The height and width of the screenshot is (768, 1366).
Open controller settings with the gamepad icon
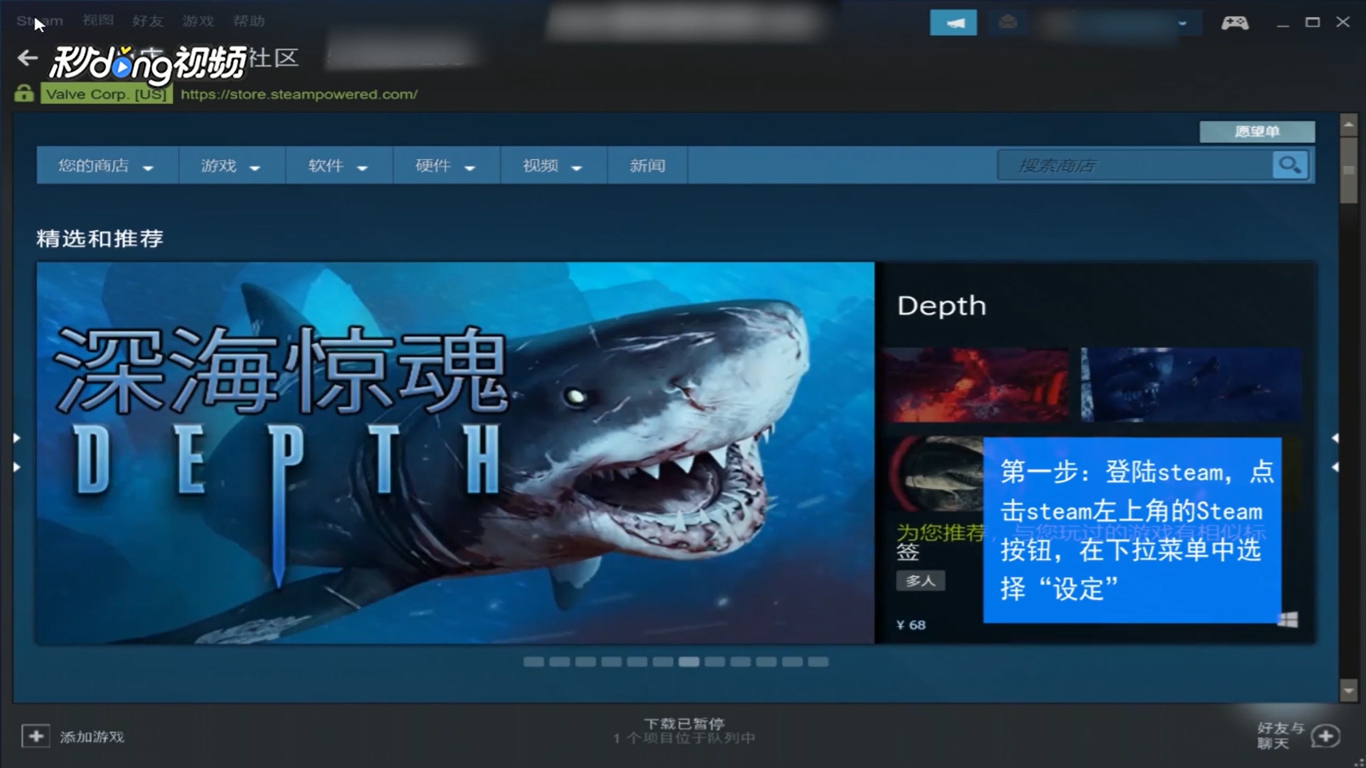point(1234,21)
